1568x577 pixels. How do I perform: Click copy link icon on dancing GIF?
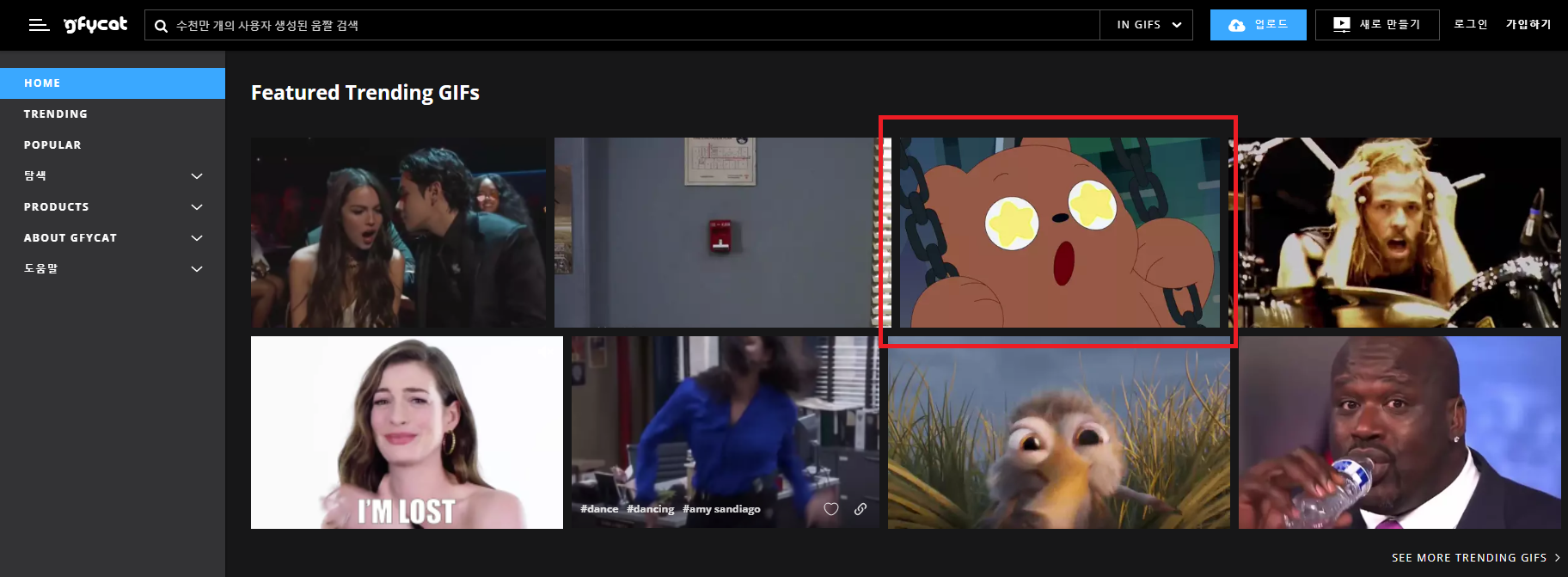[861, 509]
